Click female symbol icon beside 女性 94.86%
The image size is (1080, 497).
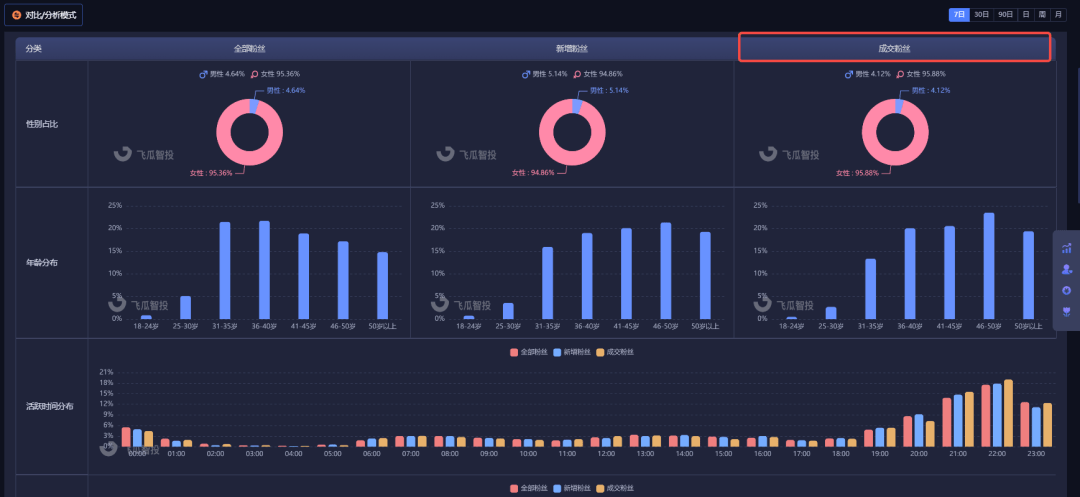tap(577, 74)
